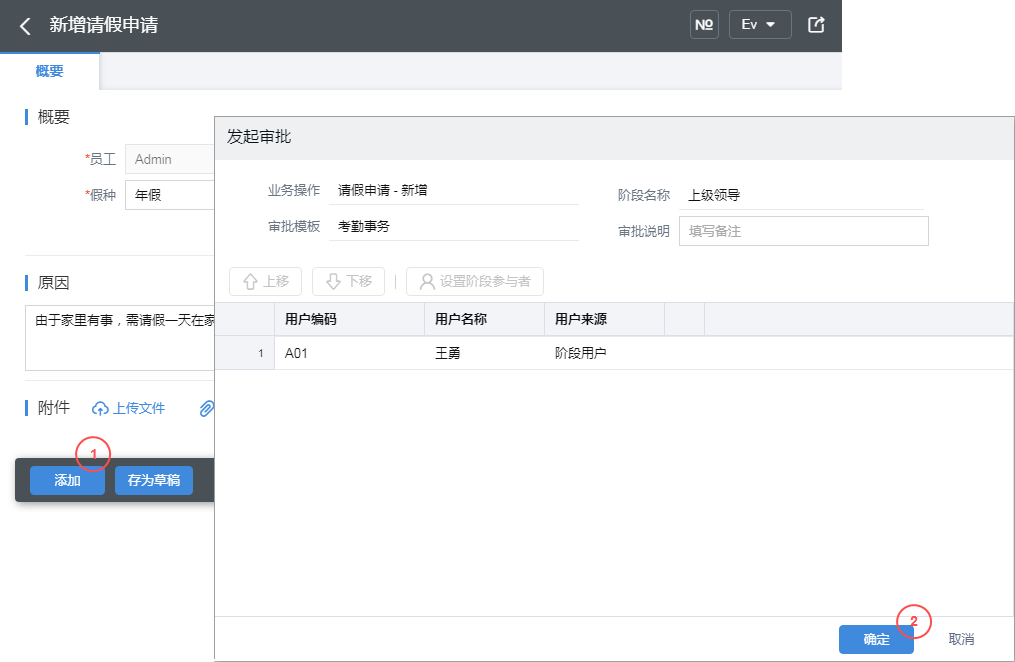Click 取消 to cancel the dialog
1015x662 pixels.
coord(961,639)
